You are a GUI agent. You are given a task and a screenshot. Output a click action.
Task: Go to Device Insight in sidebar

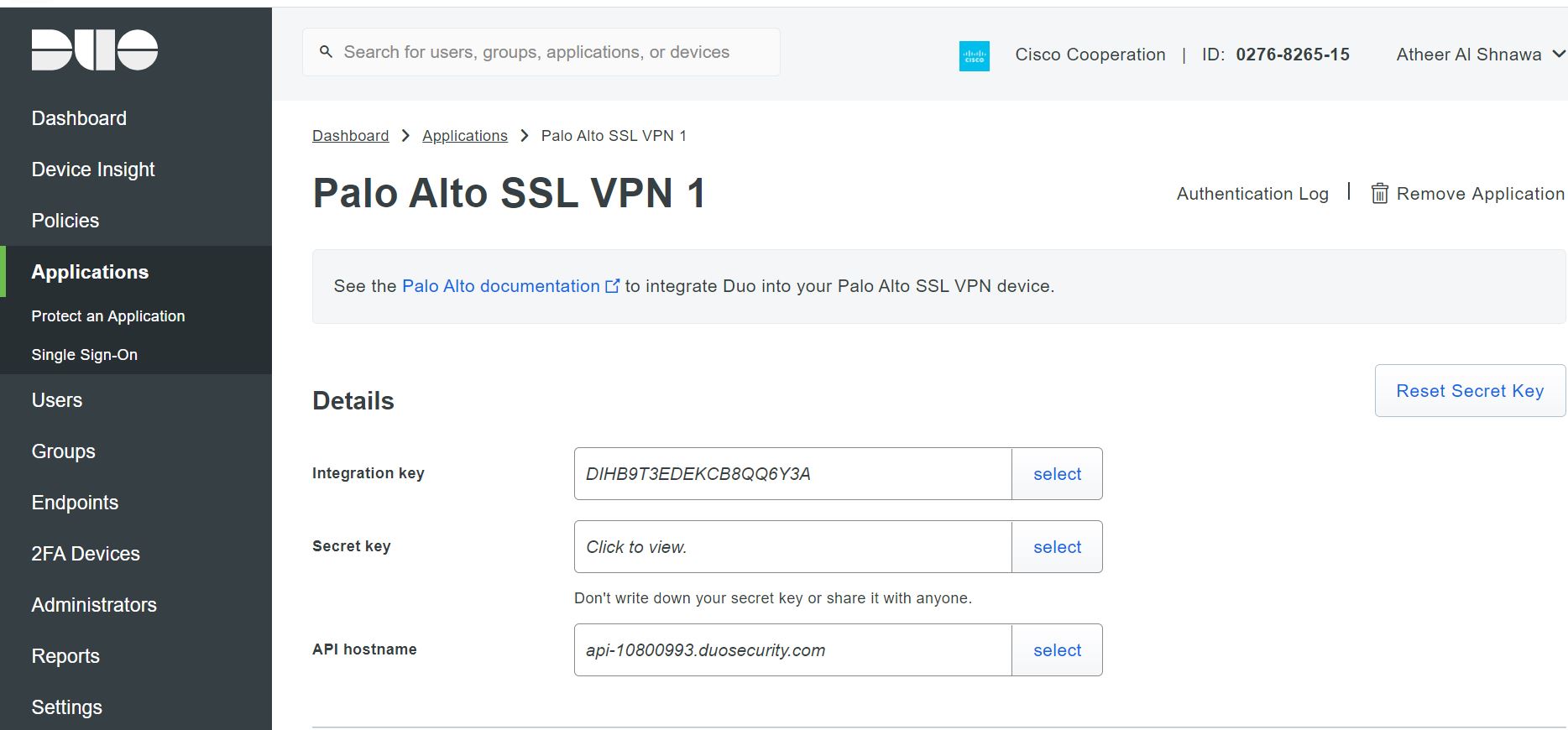(x=93, y=169)
